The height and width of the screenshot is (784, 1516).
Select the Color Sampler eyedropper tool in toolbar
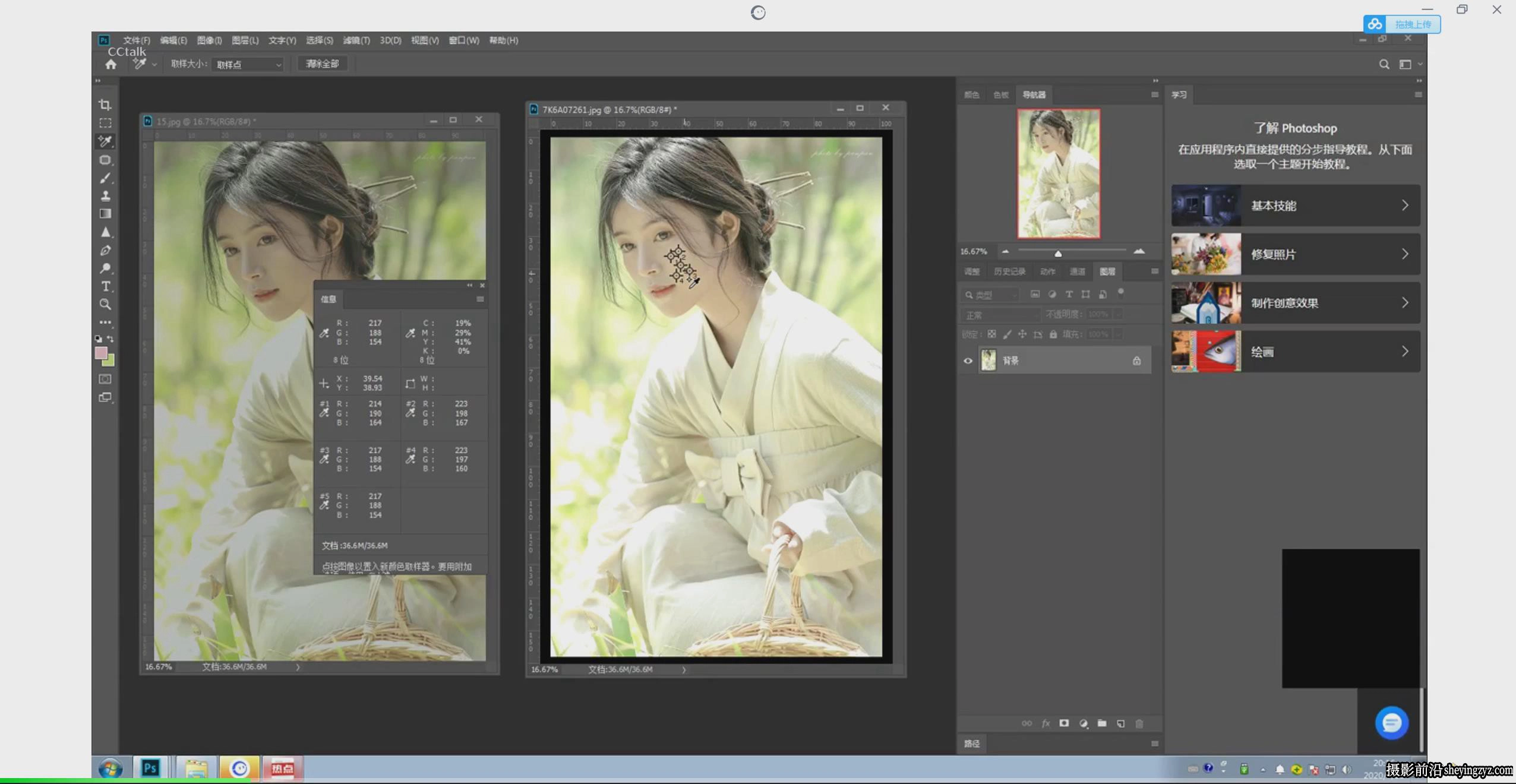tap(105, 141)
